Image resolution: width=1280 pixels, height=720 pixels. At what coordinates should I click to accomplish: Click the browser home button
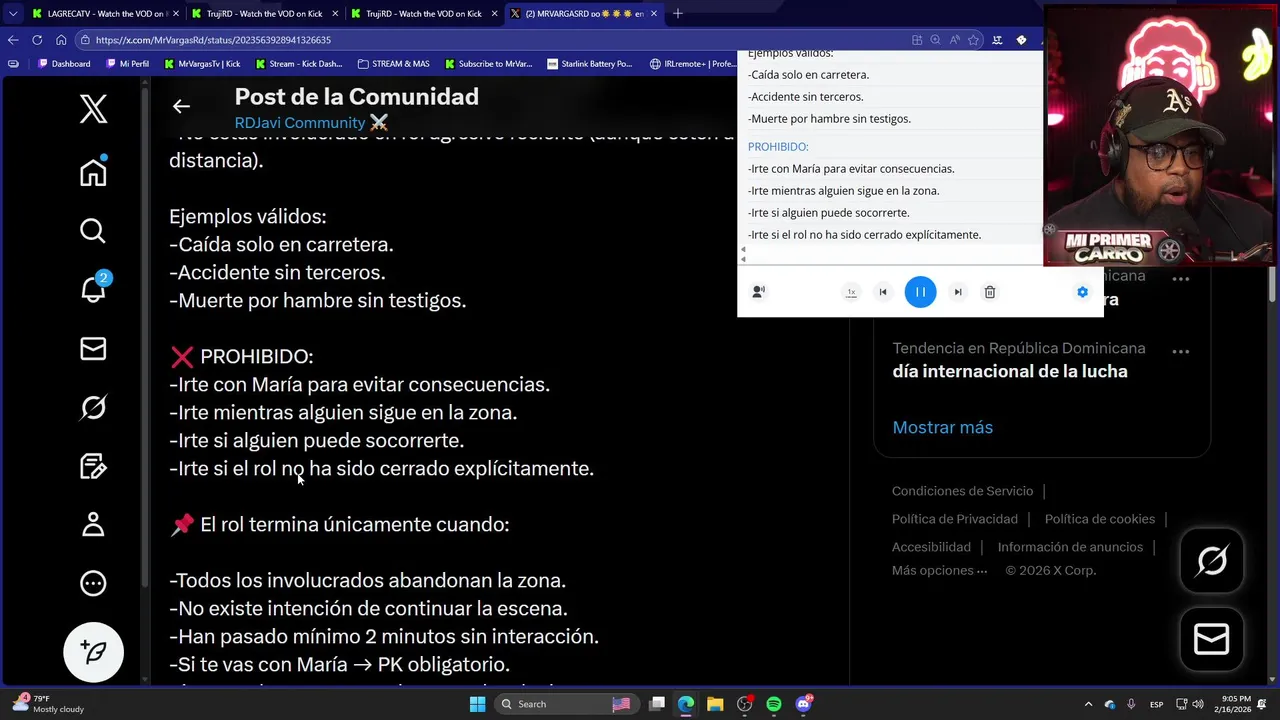[x=61, y=40]
